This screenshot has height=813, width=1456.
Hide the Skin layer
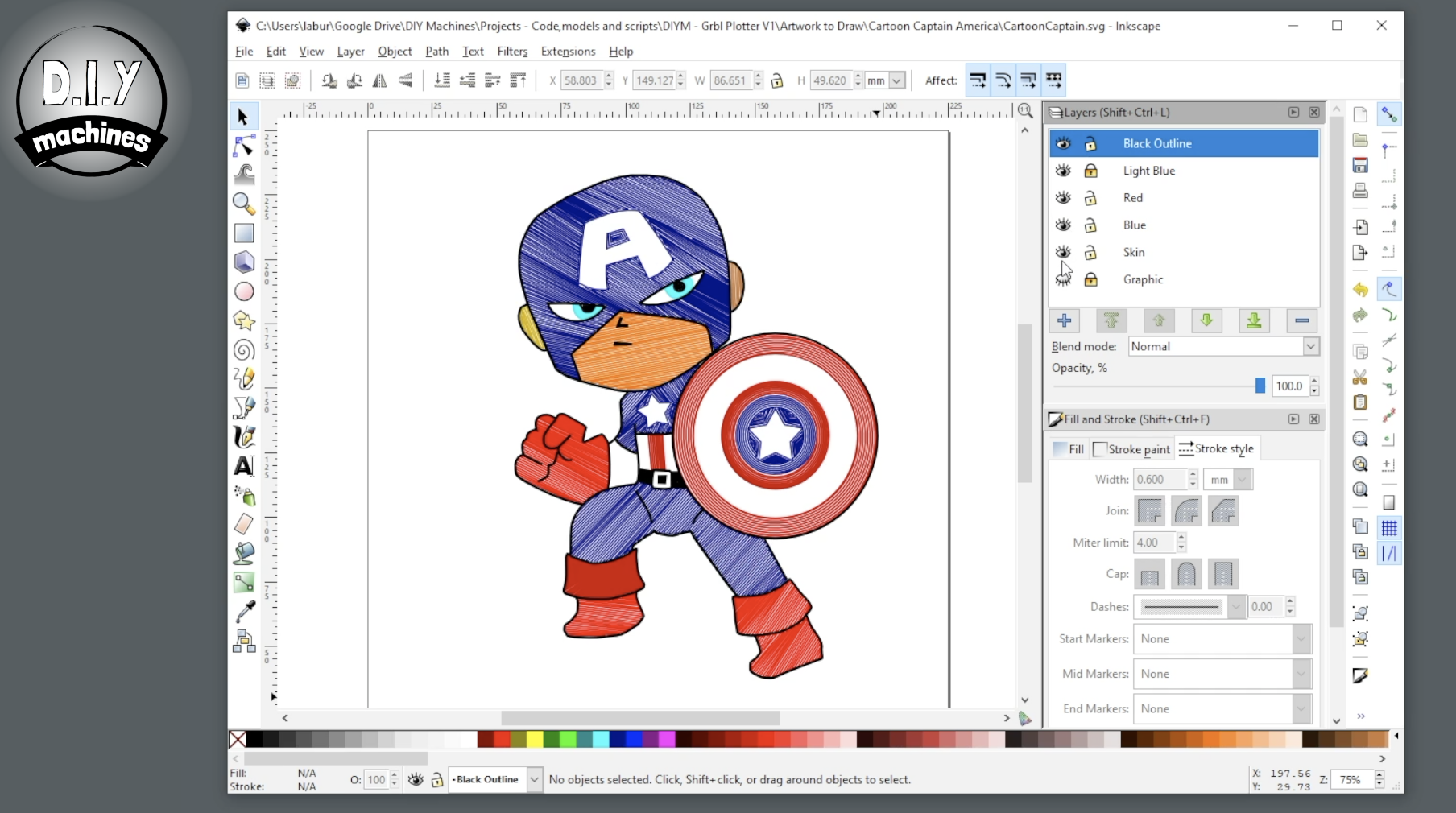pos(1063,252)
